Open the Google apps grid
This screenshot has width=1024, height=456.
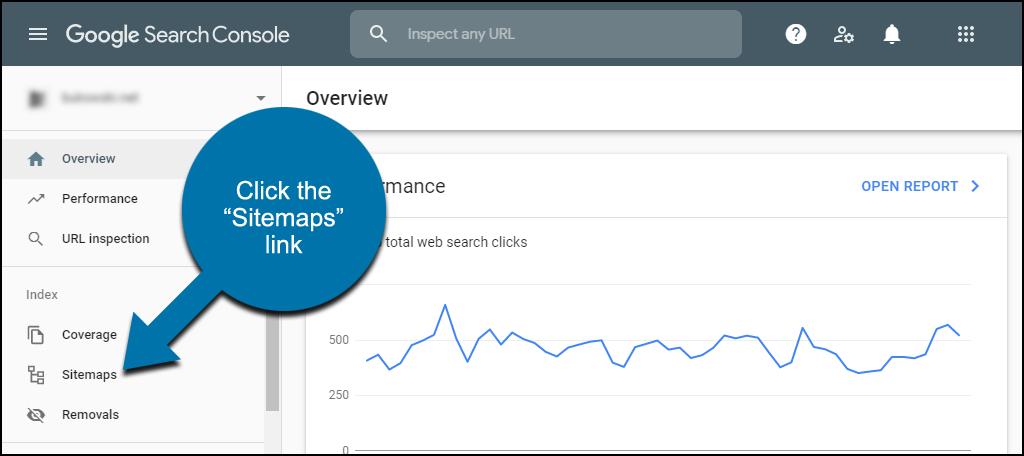[x=965, y=34]
